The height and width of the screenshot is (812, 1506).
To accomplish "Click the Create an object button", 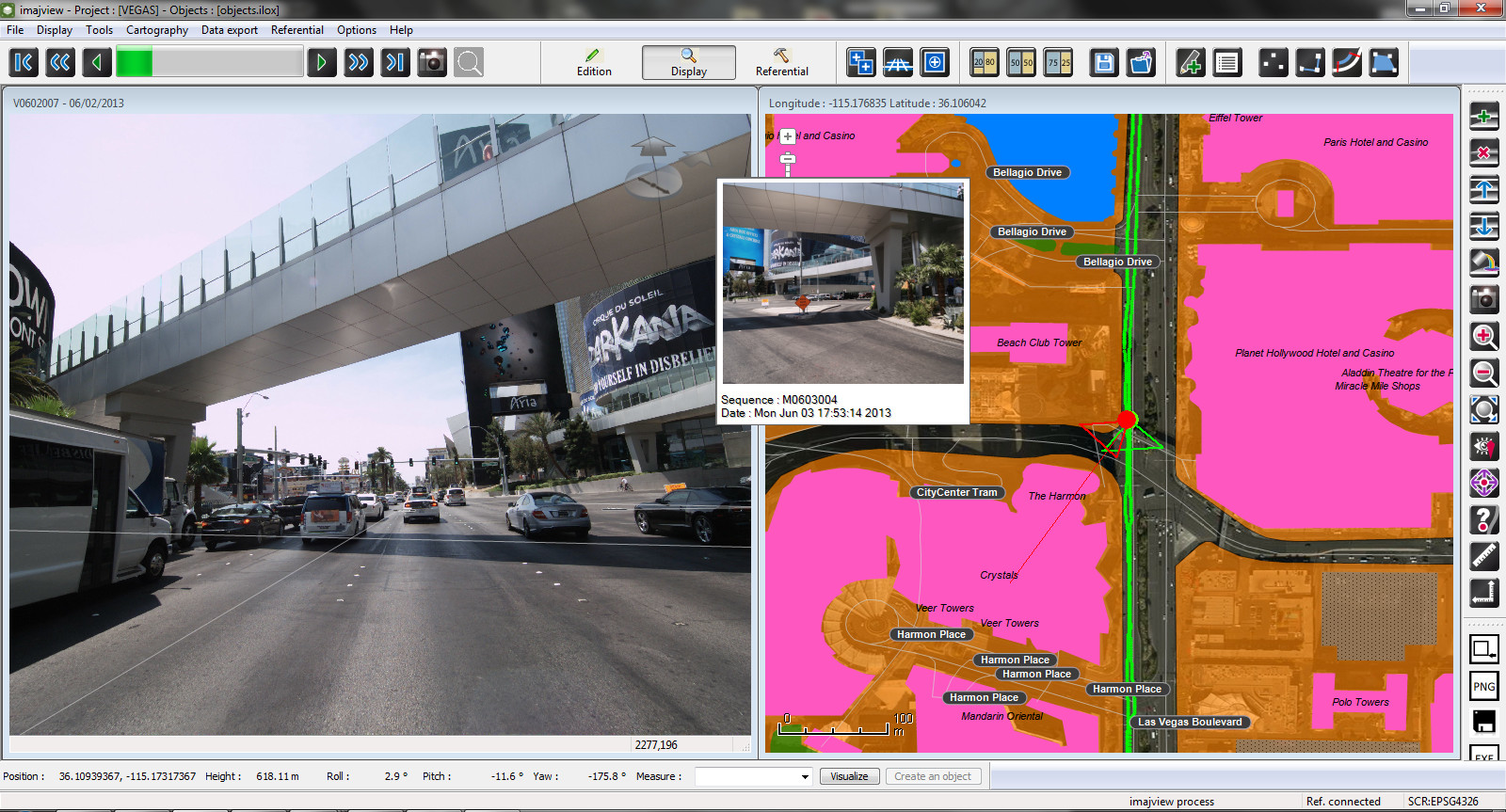I will click(x=933, y=776).
